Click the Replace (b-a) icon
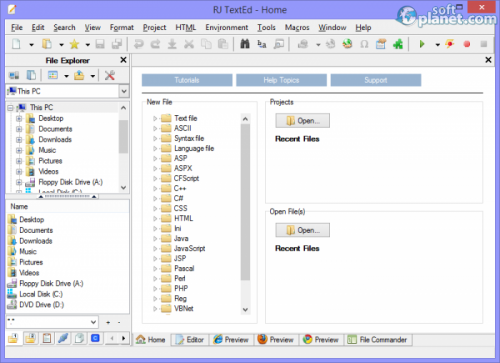Viewport: 500px width, 363px height. pos(262,44)
